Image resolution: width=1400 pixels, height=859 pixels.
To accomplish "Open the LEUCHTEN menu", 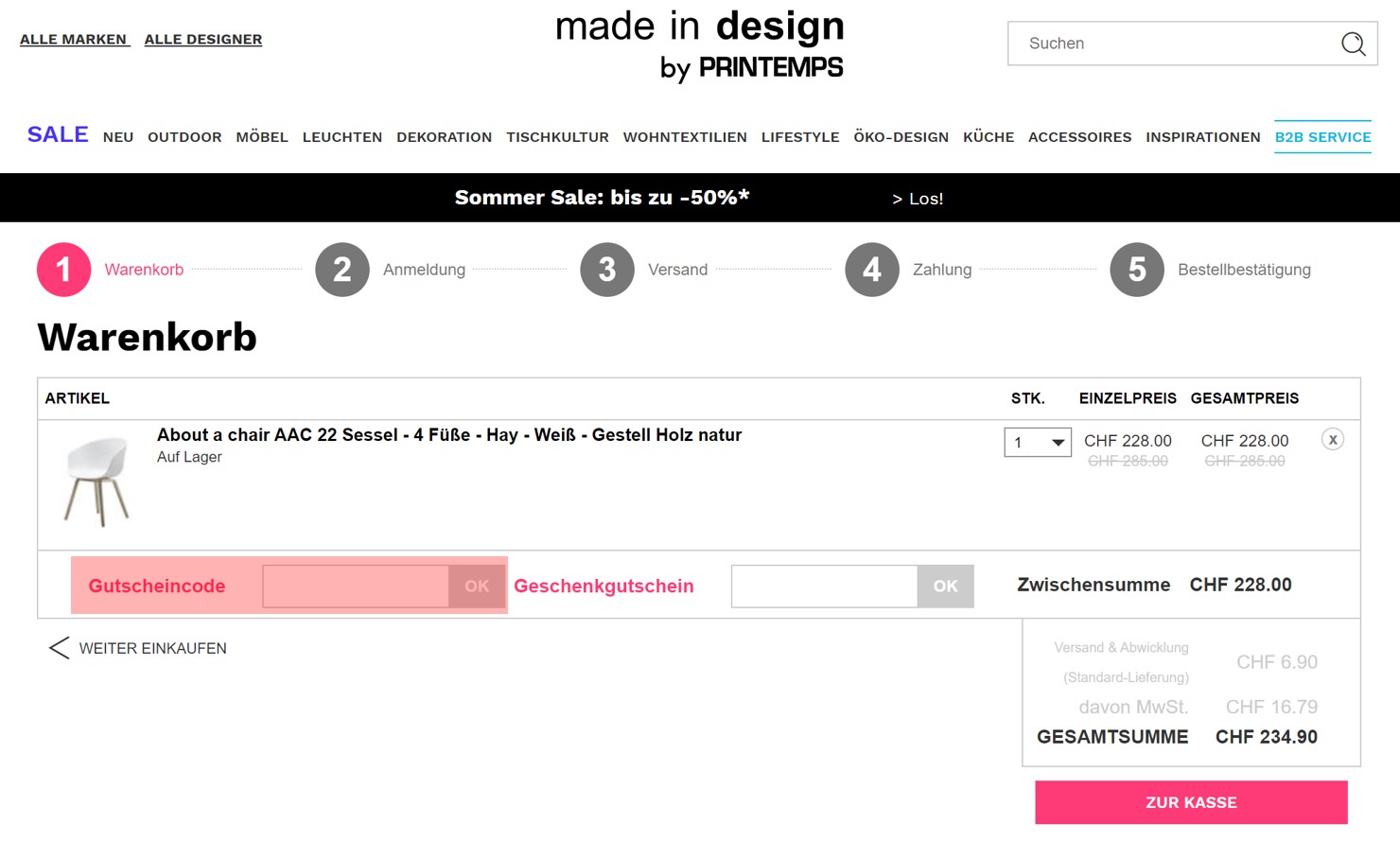I will tap(342, 137).
